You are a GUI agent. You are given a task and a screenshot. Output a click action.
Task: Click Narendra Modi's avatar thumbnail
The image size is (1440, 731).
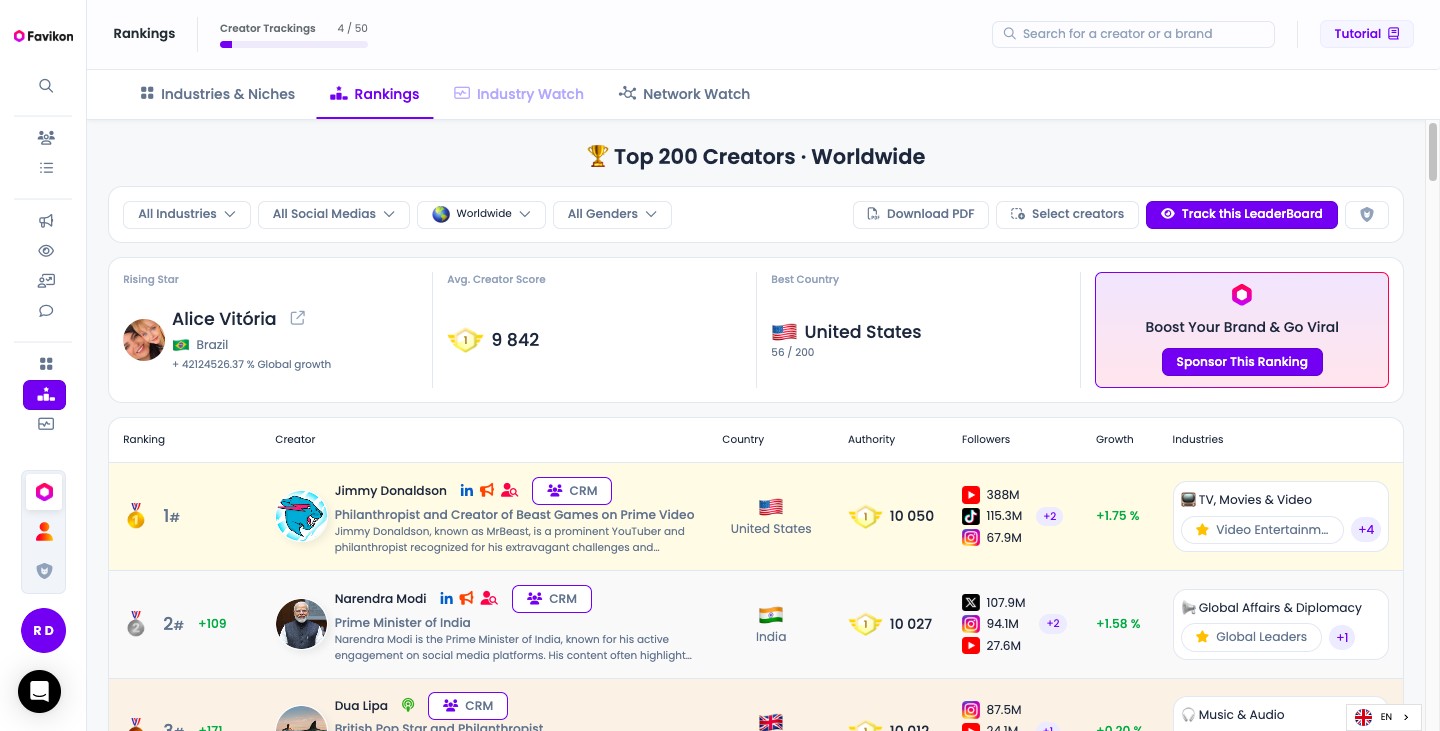tap(301, 624)
